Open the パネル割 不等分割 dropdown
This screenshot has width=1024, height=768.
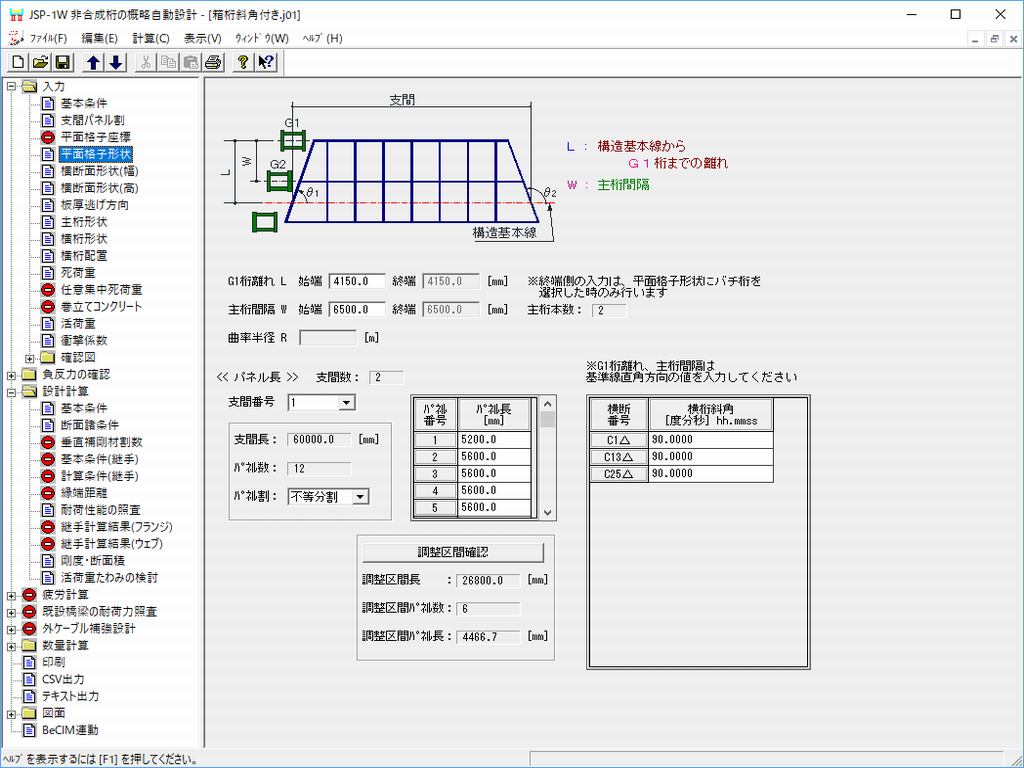[360, 496]
